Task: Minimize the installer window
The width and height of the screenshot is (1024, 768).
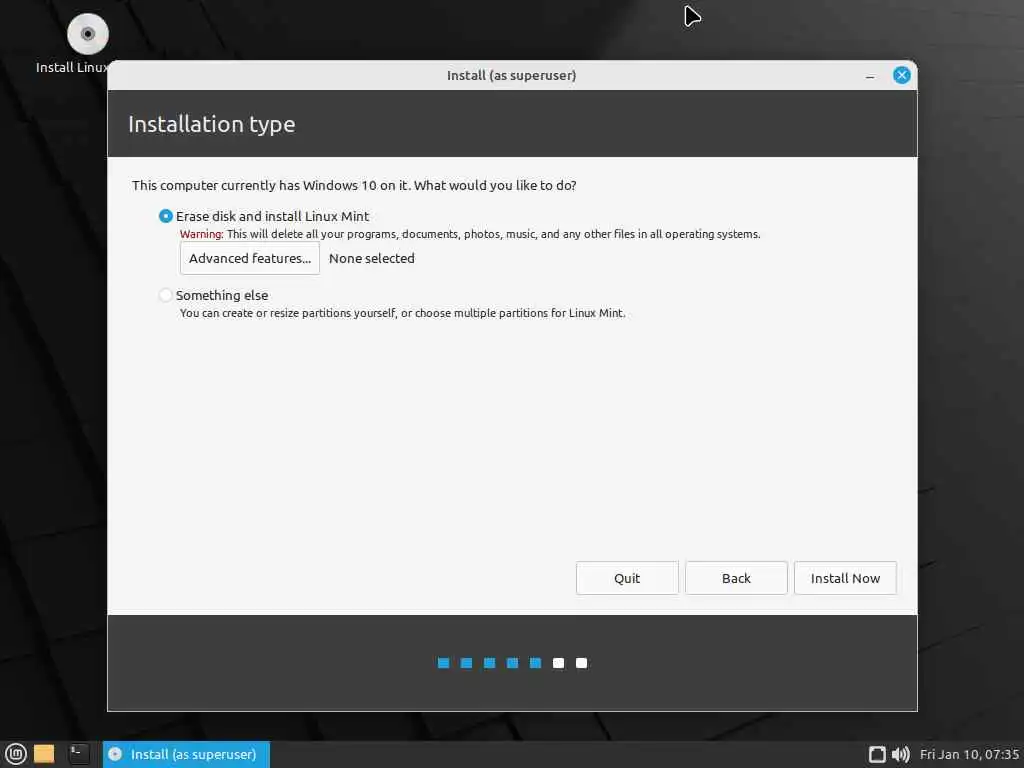Action: click(x=870, y=76)
